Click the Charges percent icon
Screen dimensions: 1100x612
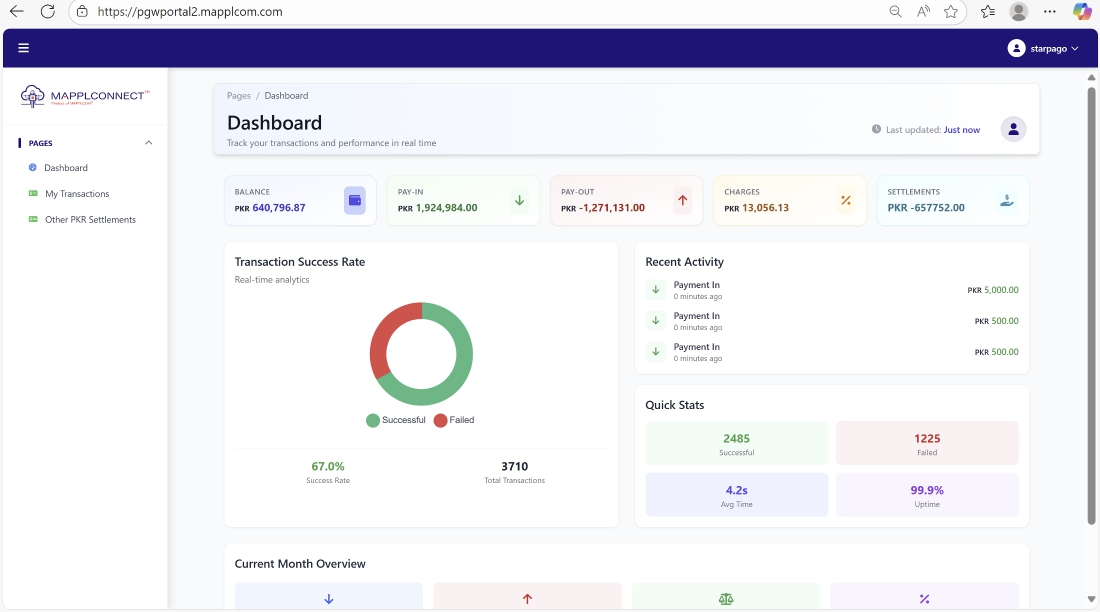pyautogui.click(x=846, y=200)
